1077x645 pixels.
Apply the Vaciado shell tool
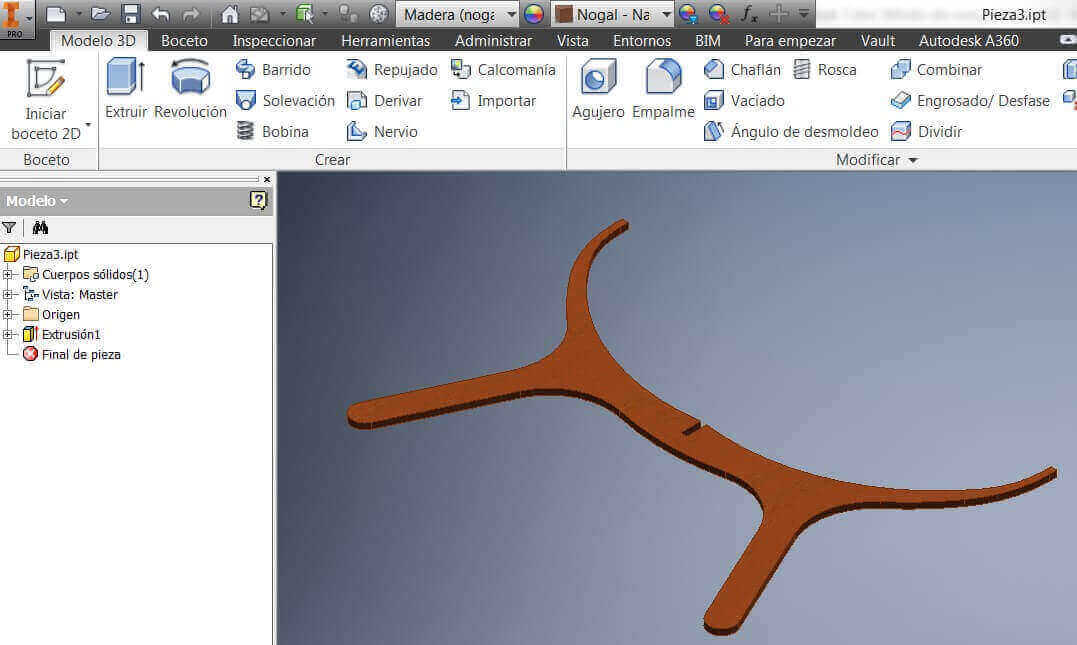(x=744, y=100)
